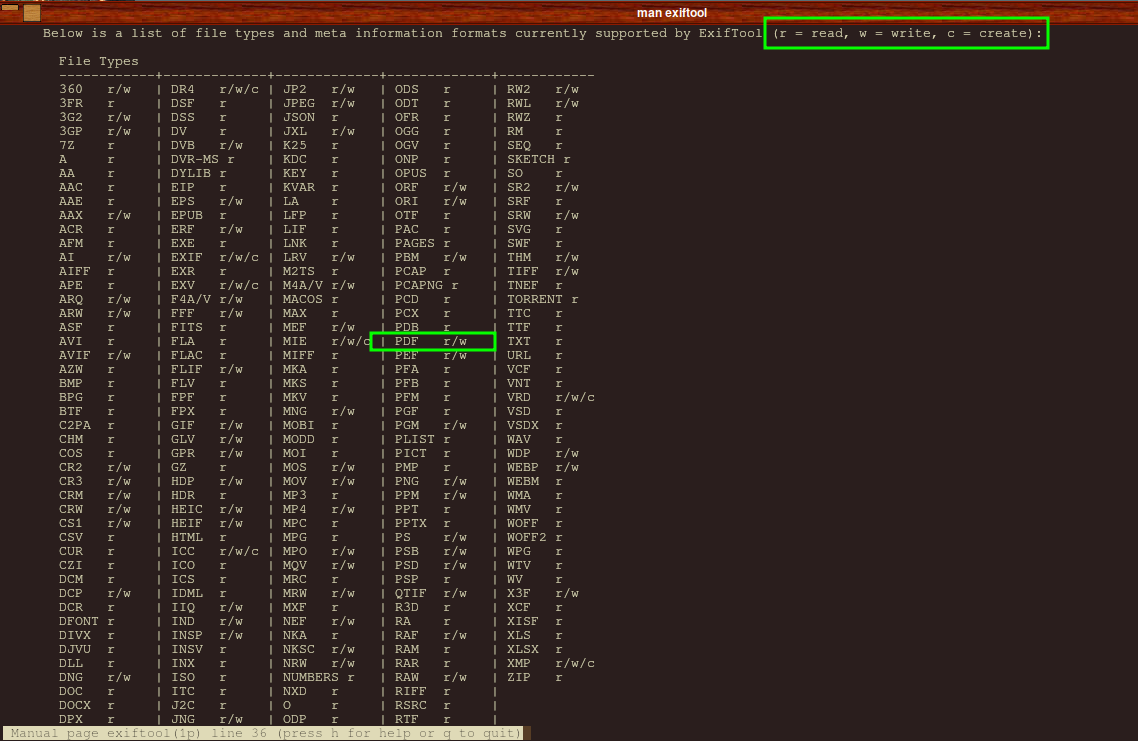Select the XMP r/w/c entry
Screen dimensions: 1138x741
(550, 663)
